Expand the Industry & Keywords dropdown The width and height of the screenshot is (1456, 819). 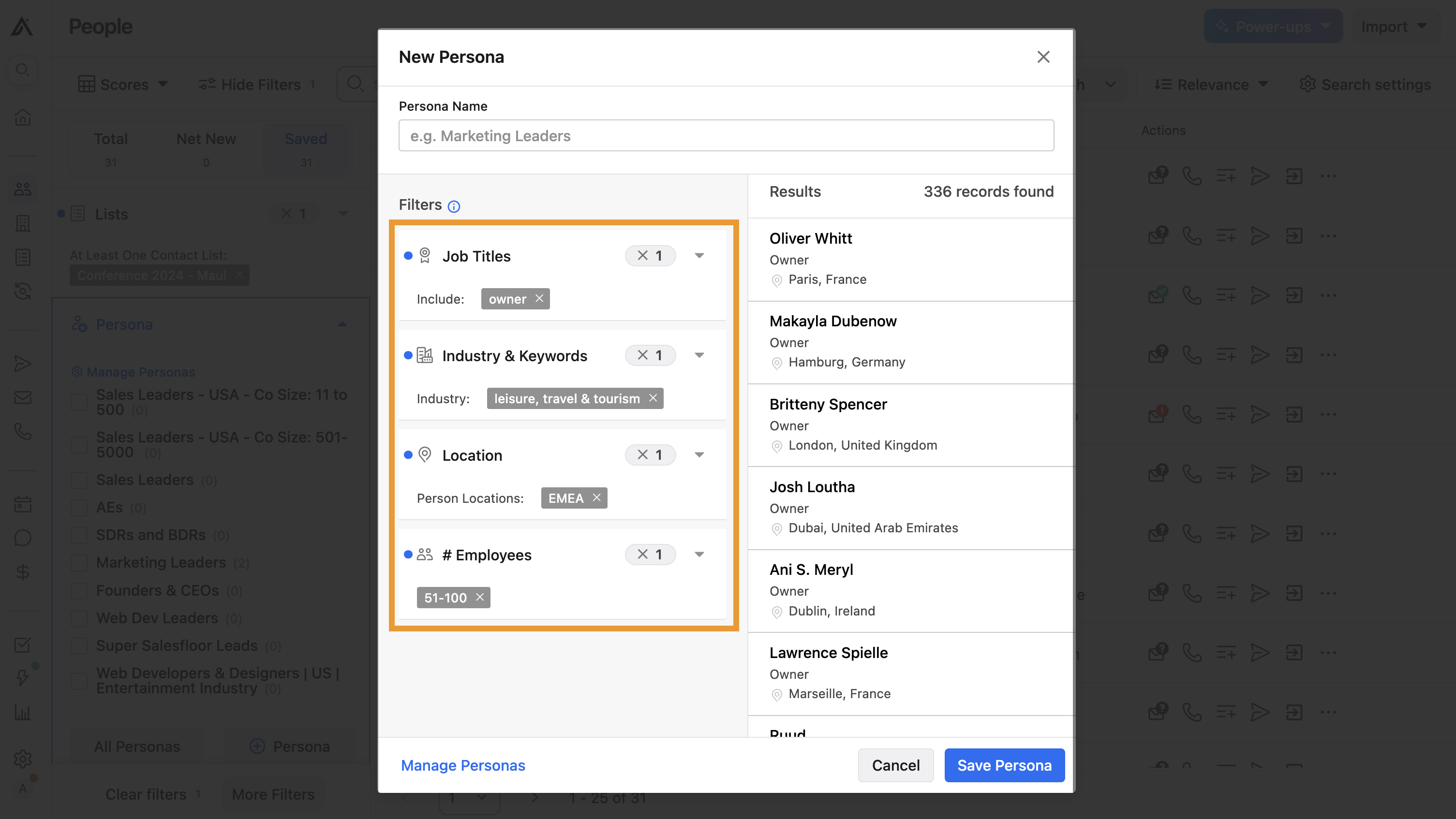pos(699,355)
